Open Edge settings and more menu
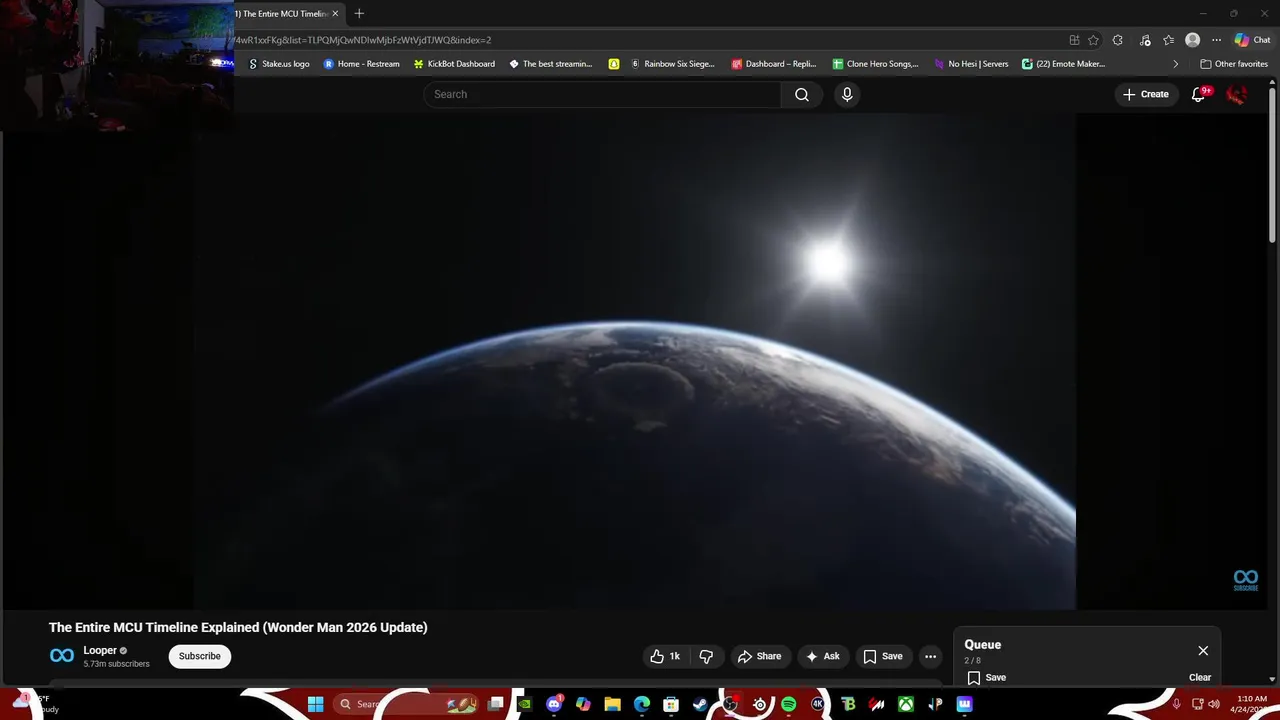The image size is (1280, 720). pos(1216,40)
